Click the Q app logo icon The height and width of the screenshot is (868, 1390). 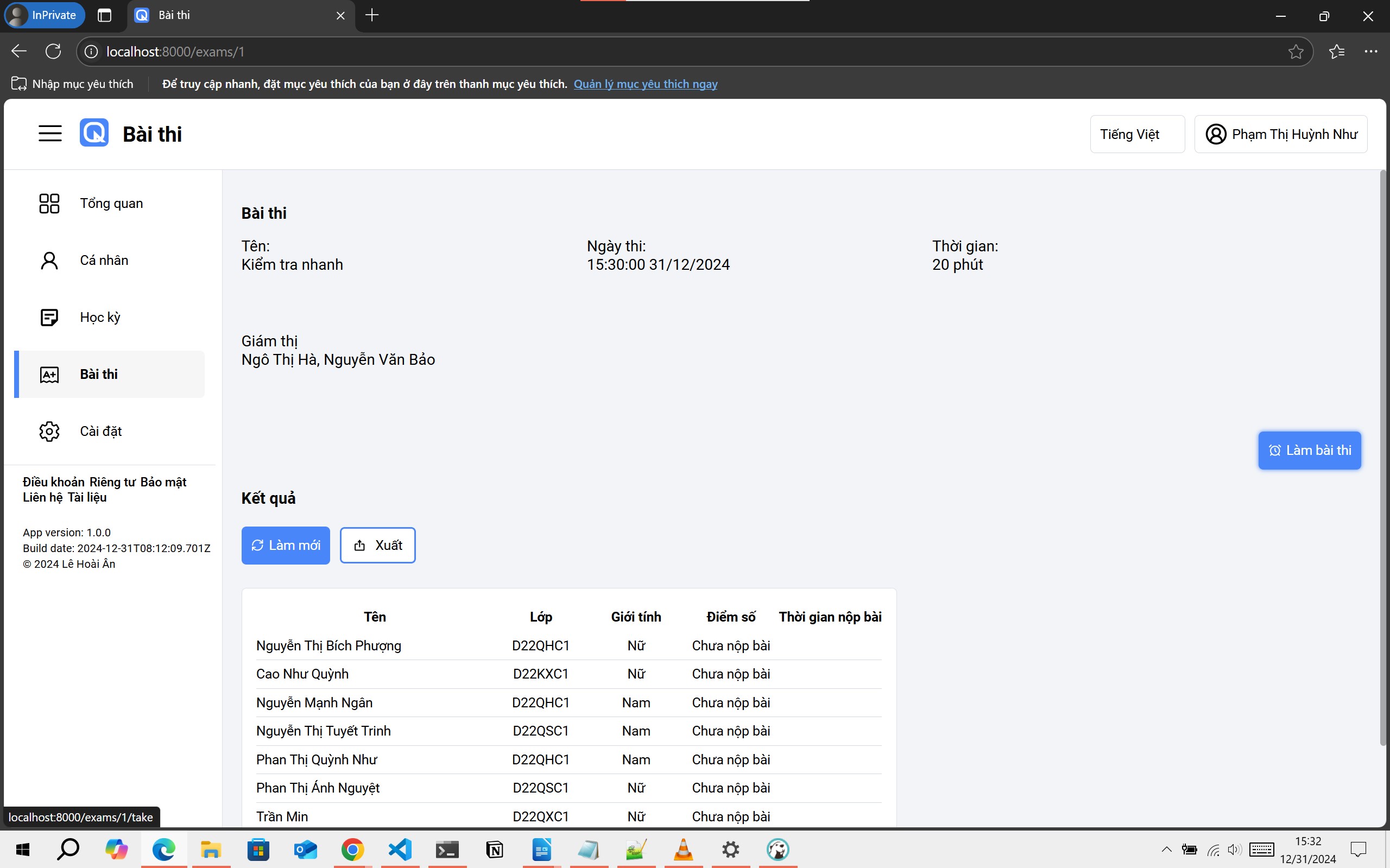(94, 133)
